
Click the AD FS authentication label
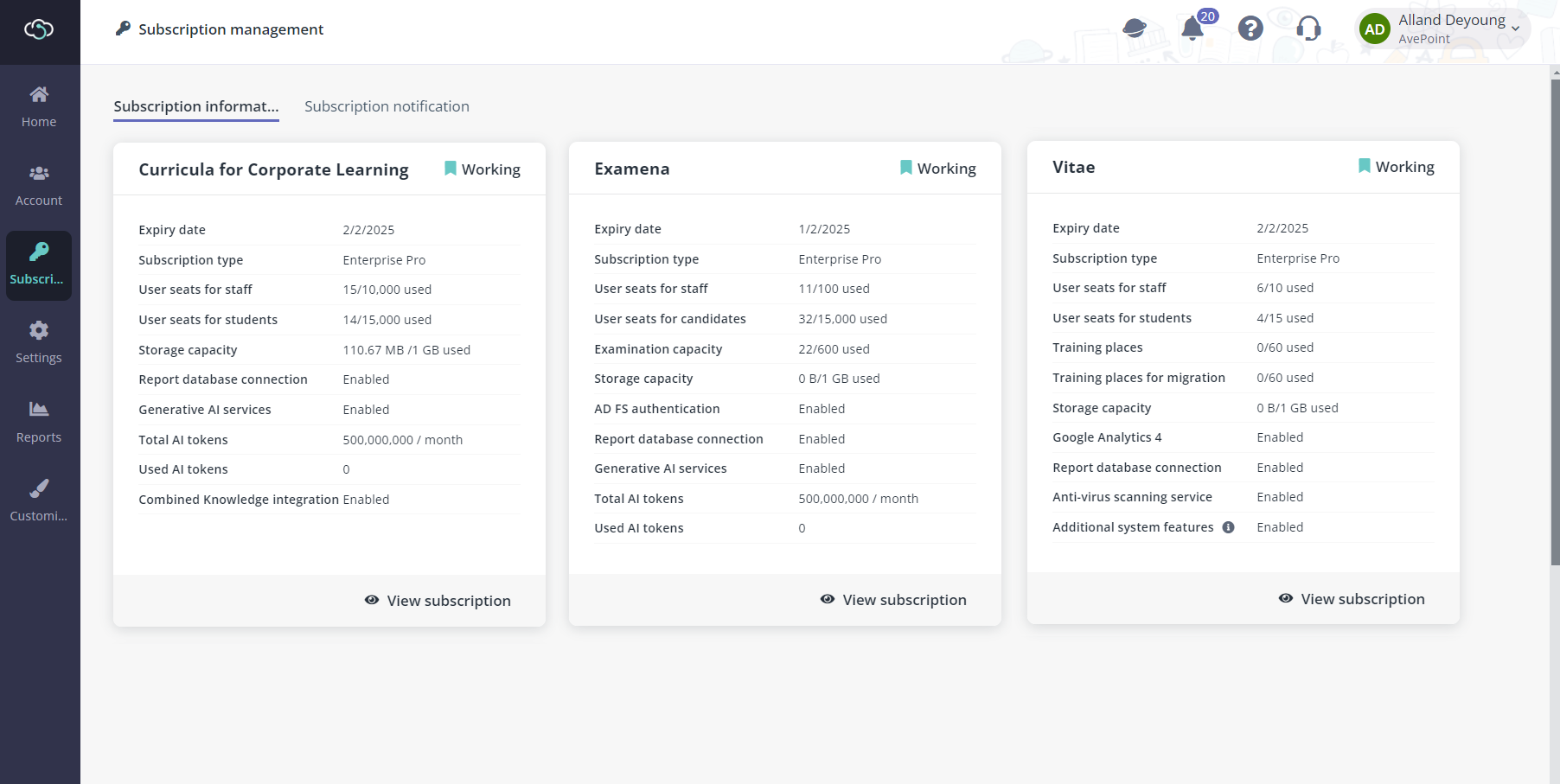pyautogui.click(x=657, y=409)
